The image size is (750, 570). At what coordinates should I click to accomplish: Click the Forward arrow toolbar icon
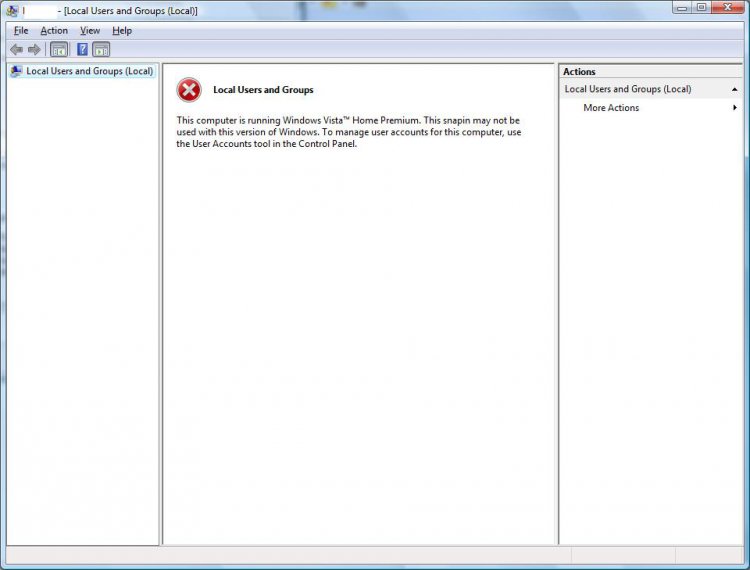[34, 50]
